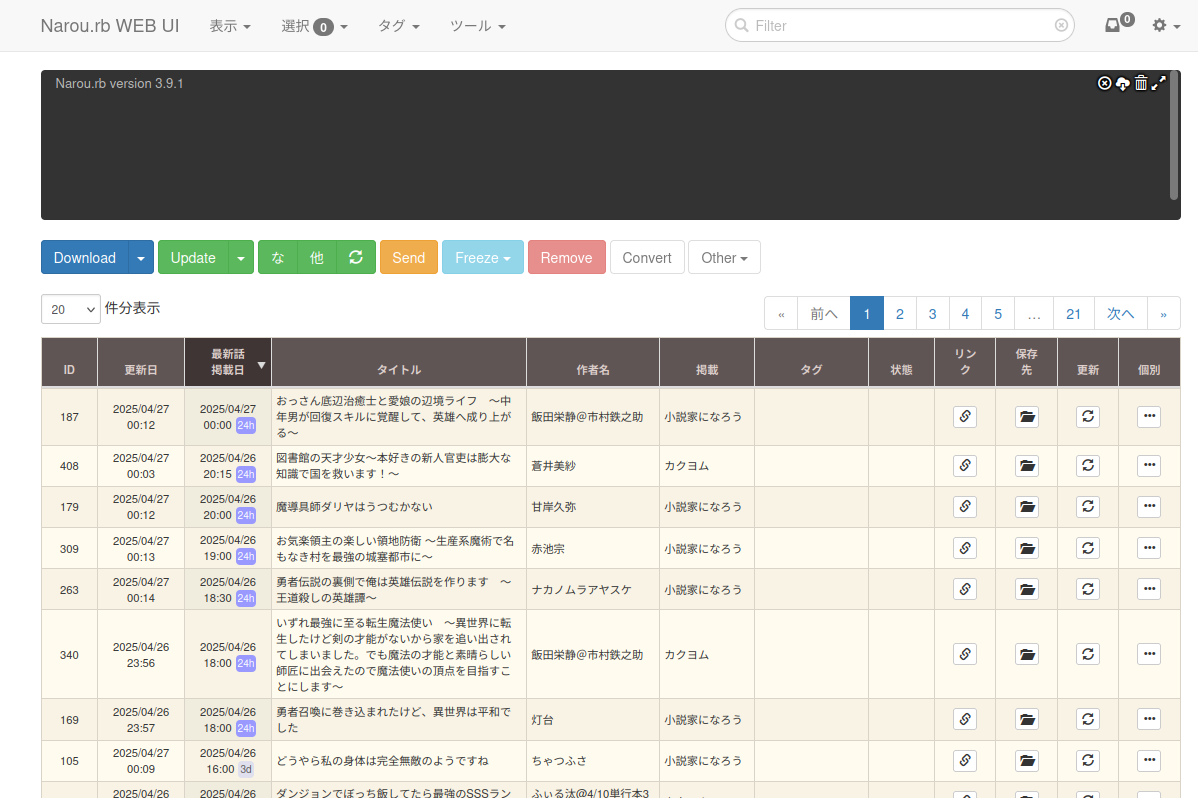This screenshot has width=1198, height=798.
Task: Open the Other dropdown
Action: [x=724, y=257]
